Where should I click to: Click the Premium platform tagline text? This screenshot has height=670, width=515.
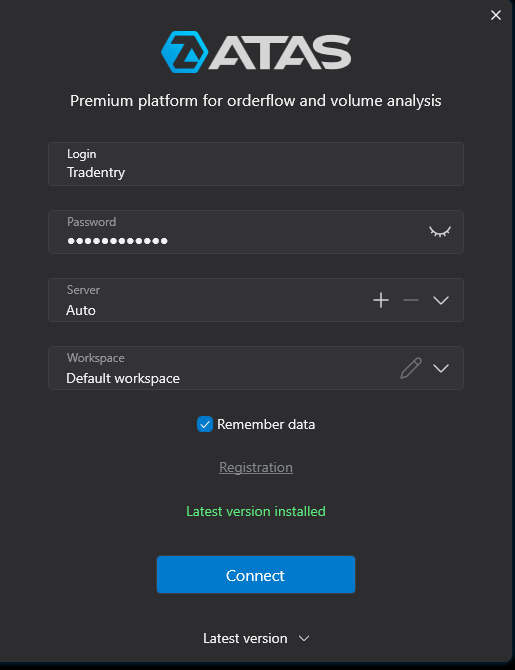tap(256, 101)
